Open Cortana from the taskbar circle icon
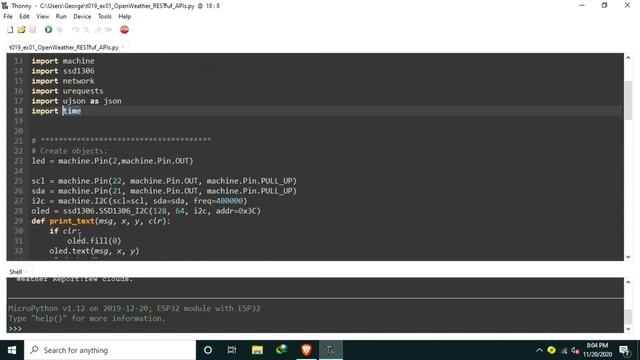 (x=208, y=350)
